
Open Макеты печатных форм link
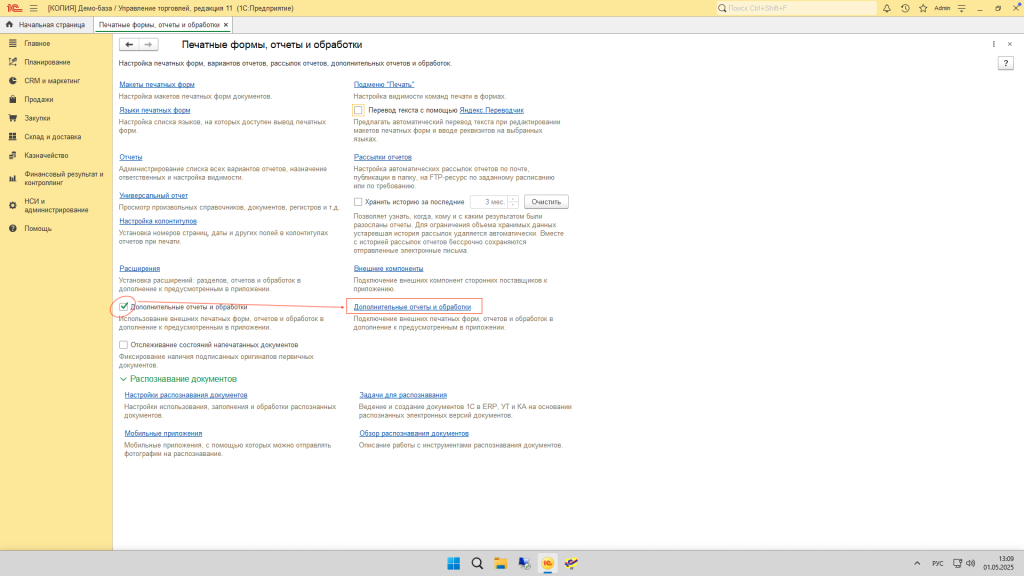pyautogui.click(x=157, y=84)
